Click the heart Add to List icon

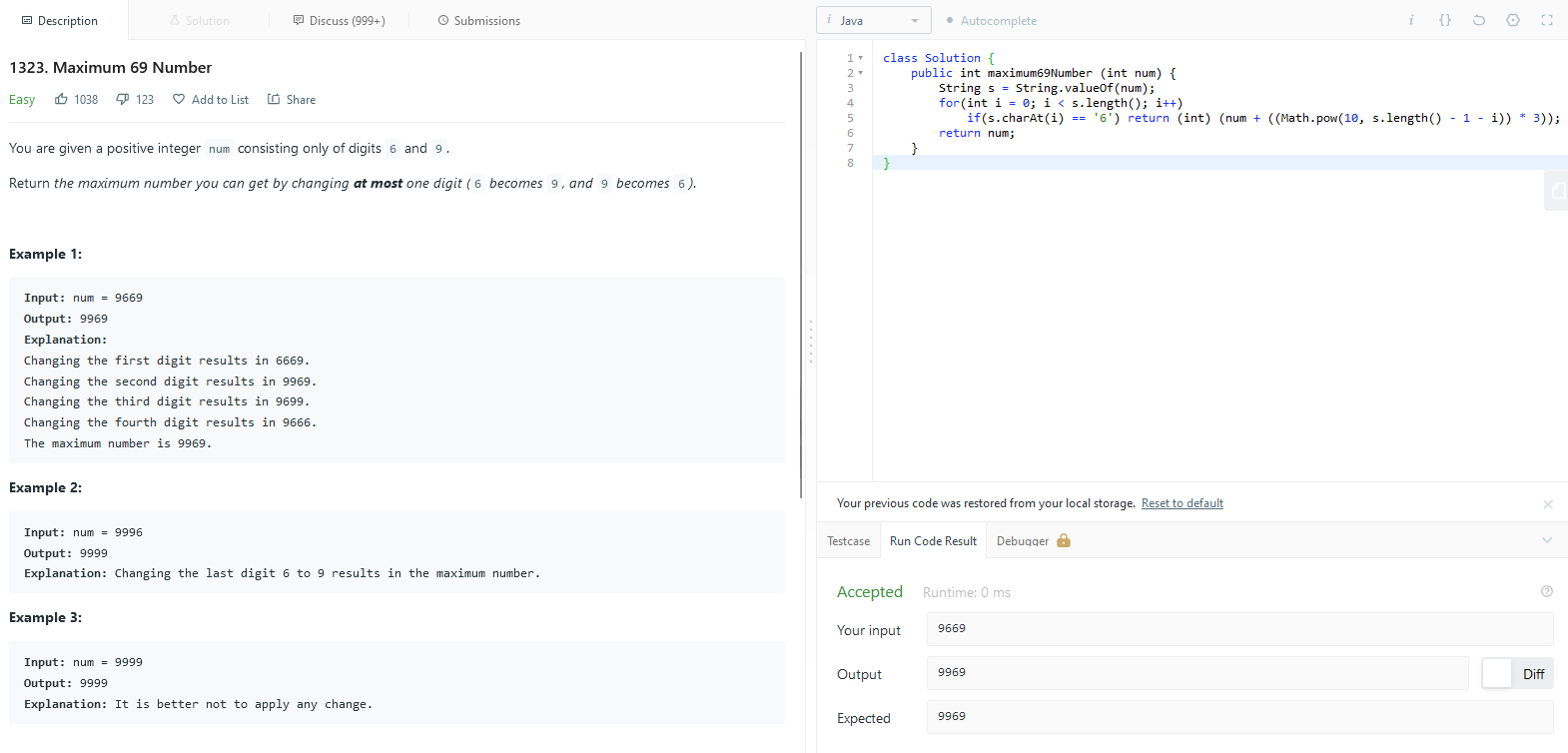point(179,99)
